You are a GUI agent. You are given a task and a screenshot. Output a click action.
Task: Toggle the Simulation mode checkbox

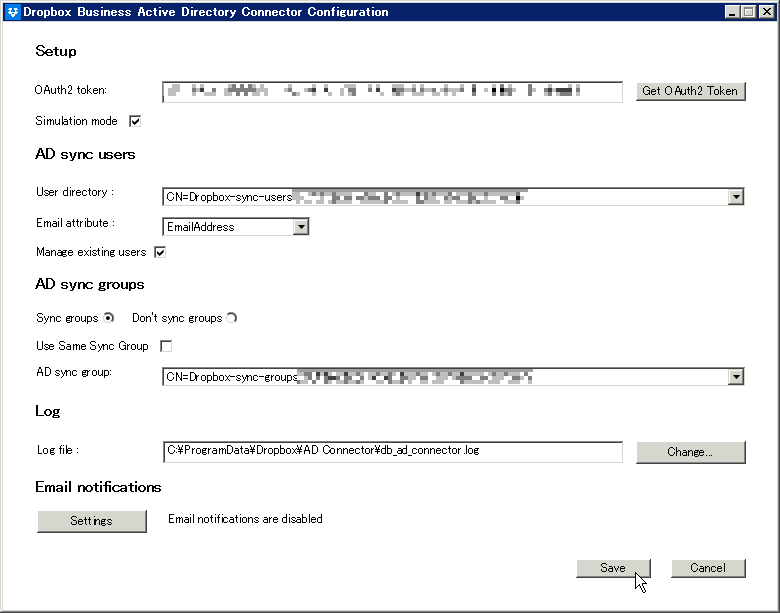coord(135,121)
